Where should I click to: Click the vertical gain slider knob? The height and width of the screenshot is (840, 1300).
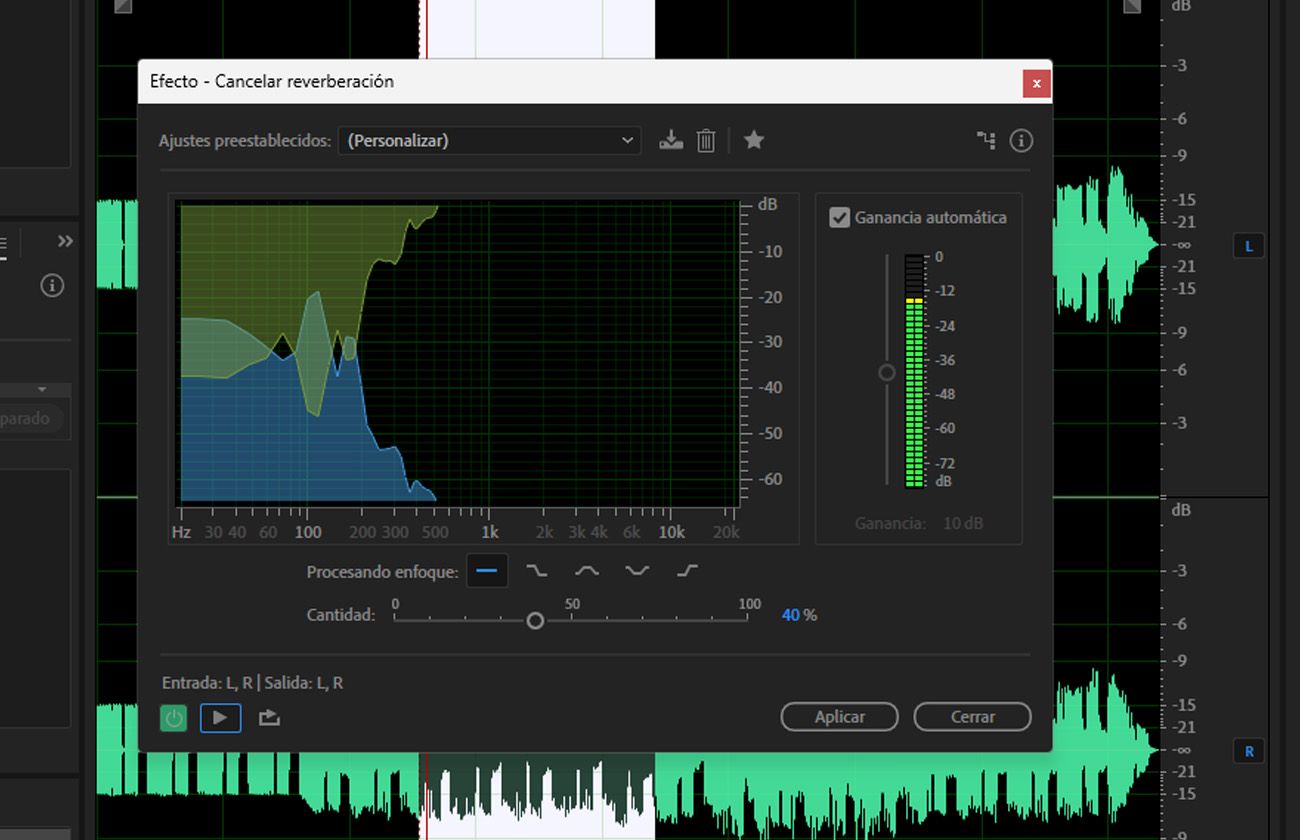887,373
